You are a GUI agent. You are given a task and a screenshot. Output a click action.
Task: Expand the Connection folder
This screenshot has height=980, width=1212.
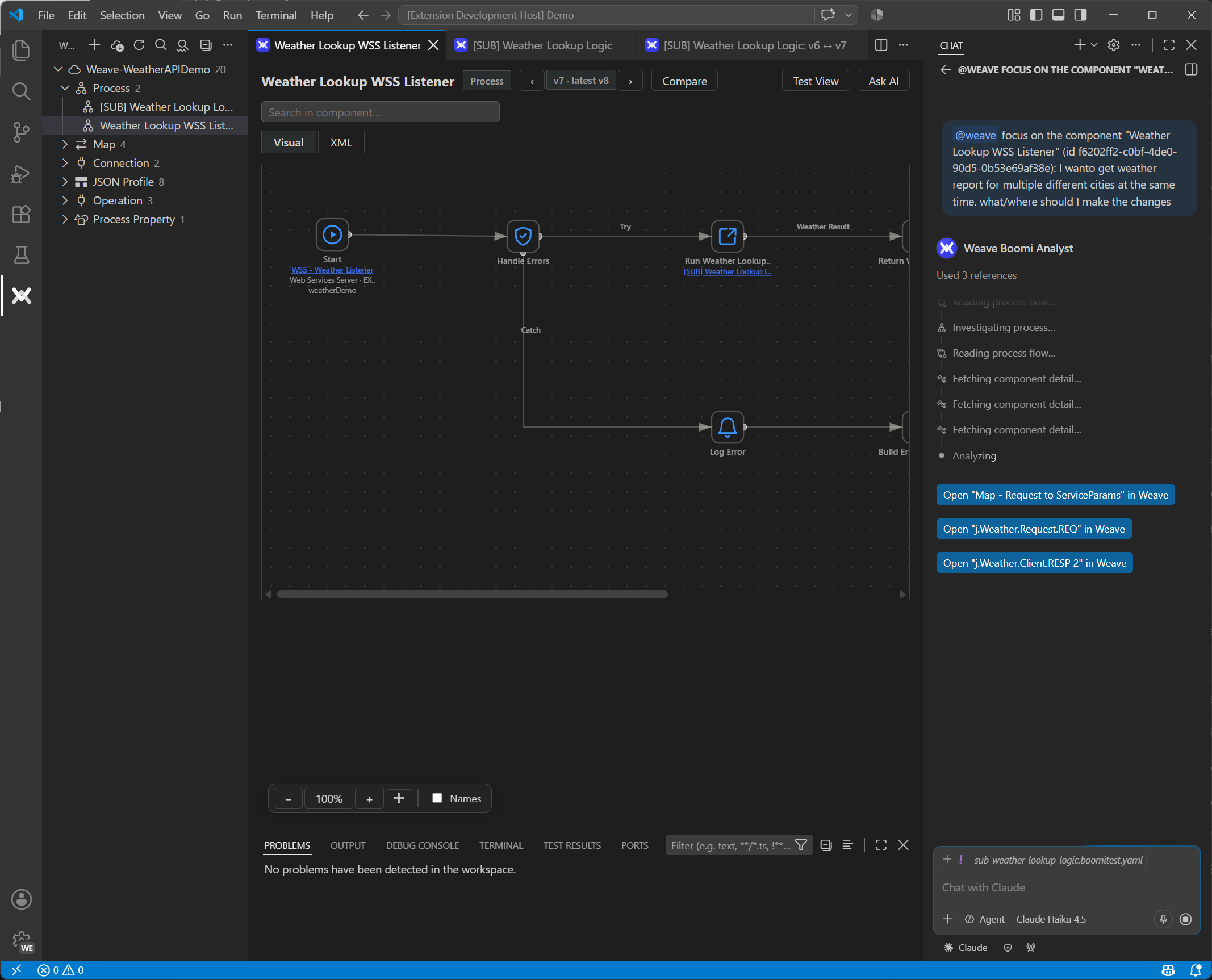point(65,162)
